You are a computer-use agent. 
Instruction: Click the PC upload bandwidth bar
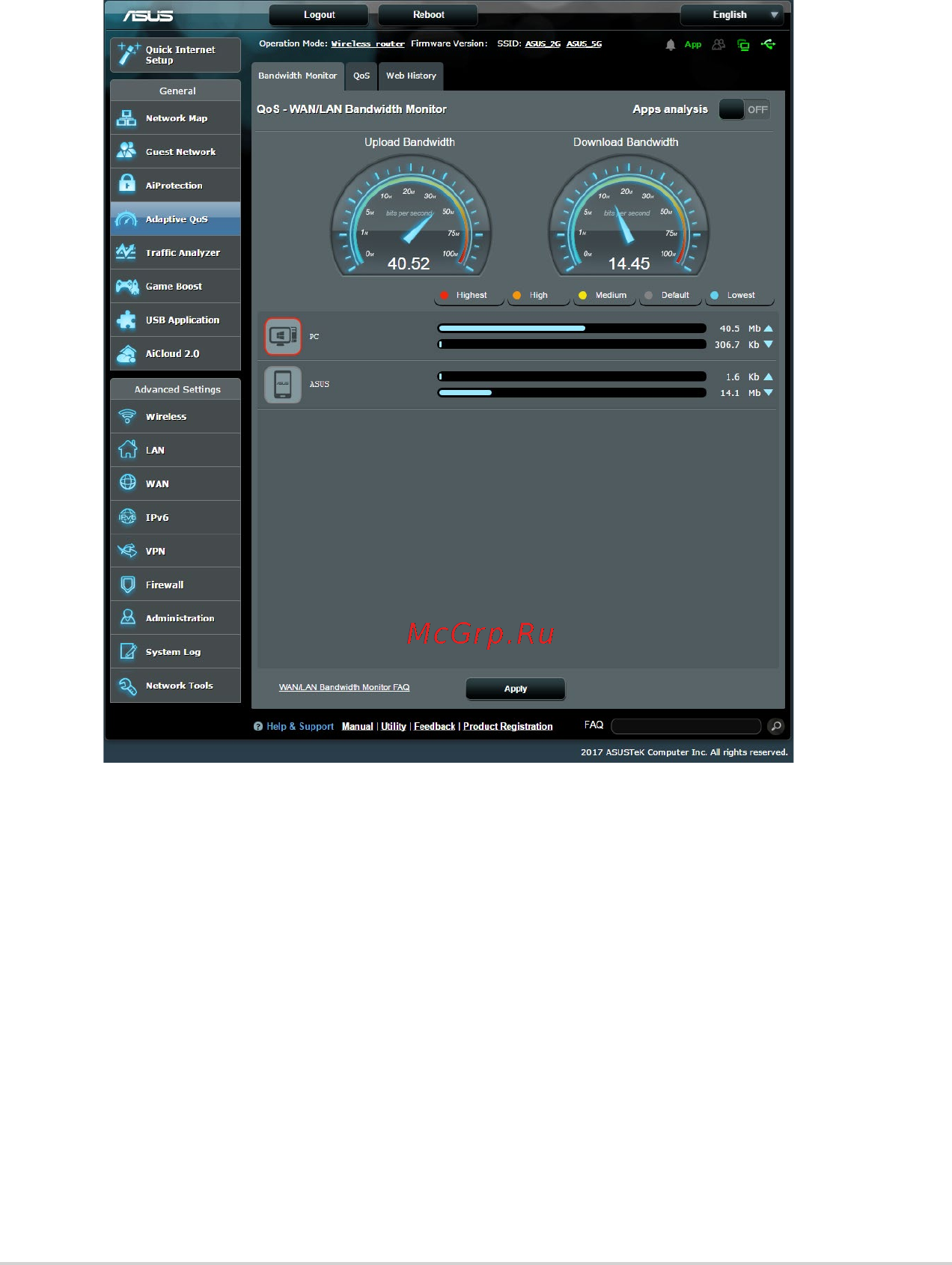pyautogui.click(x=572, y=328)
